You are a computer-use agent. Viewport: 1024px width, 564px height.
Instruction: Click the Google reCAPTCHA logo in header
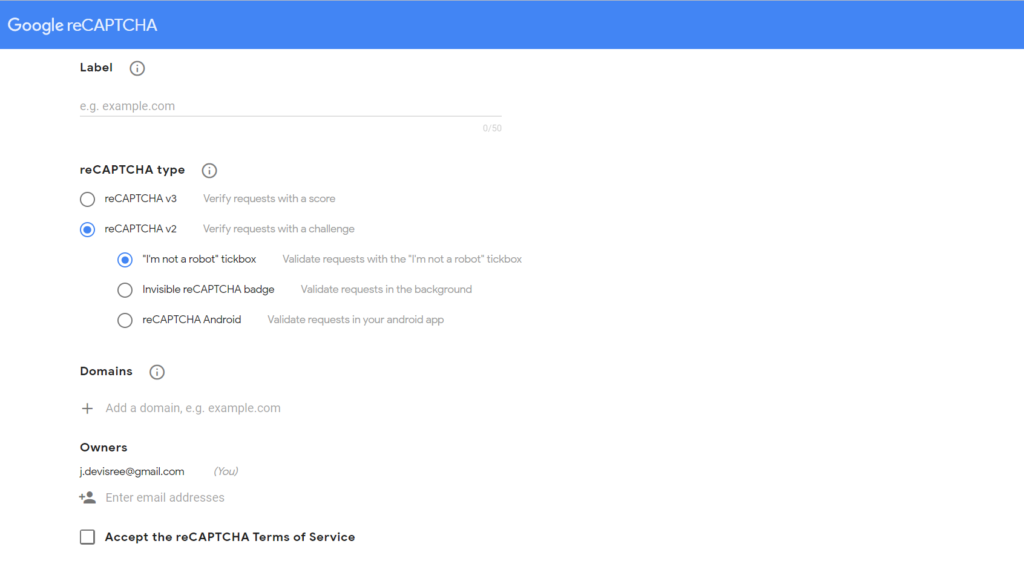coord(82,25)
